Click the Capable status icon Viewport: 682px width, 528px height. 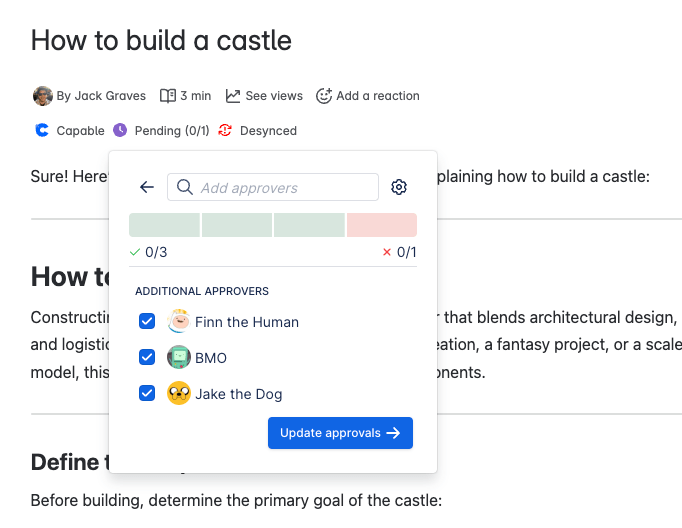41,130
